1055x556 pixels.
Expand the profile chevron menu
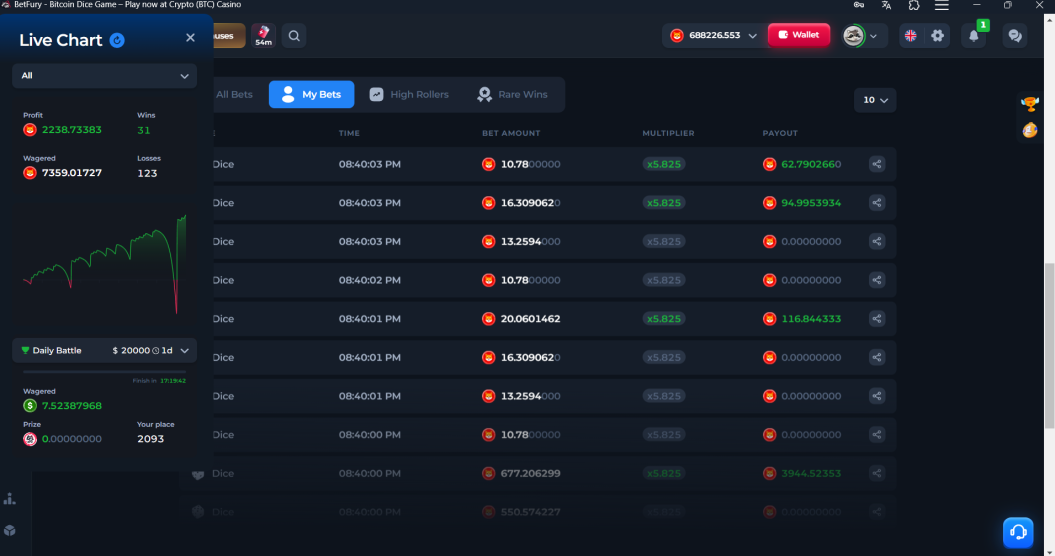[x=873, y=36]
